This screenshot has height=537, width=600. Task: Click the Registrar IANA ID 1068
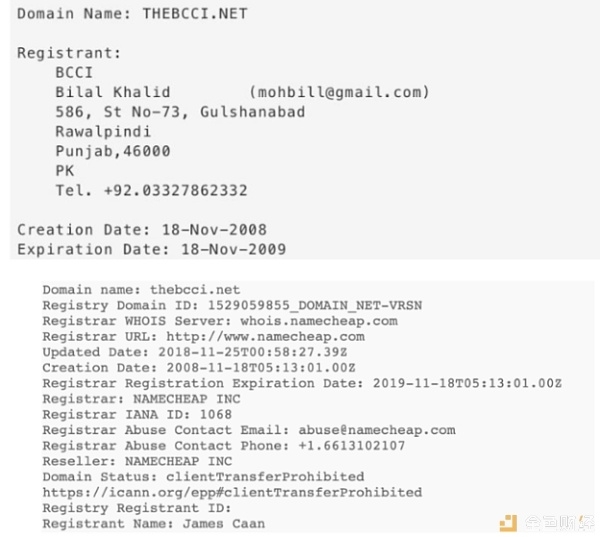tap(137, 414)
